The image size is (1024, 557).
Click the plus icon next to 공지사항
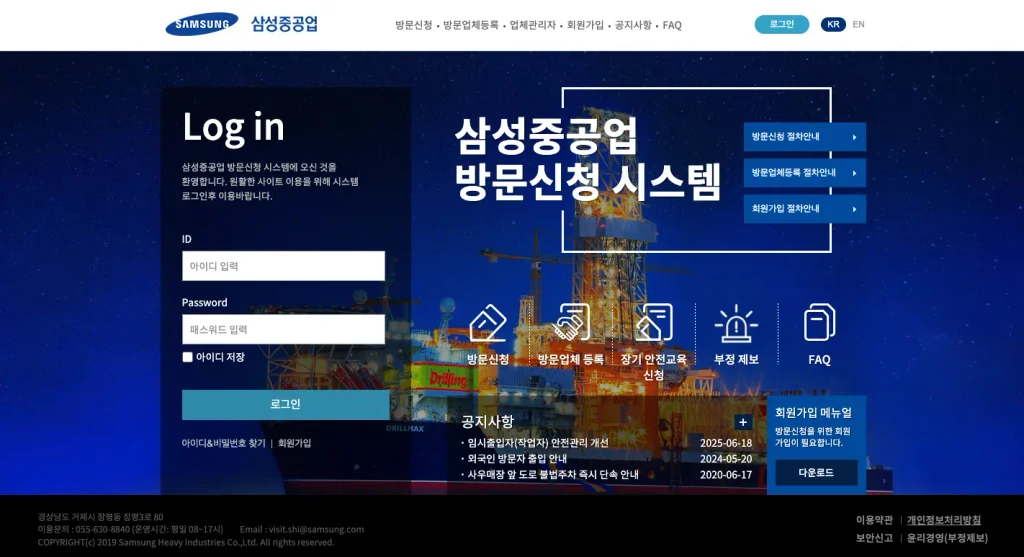(x=743, y=422)
